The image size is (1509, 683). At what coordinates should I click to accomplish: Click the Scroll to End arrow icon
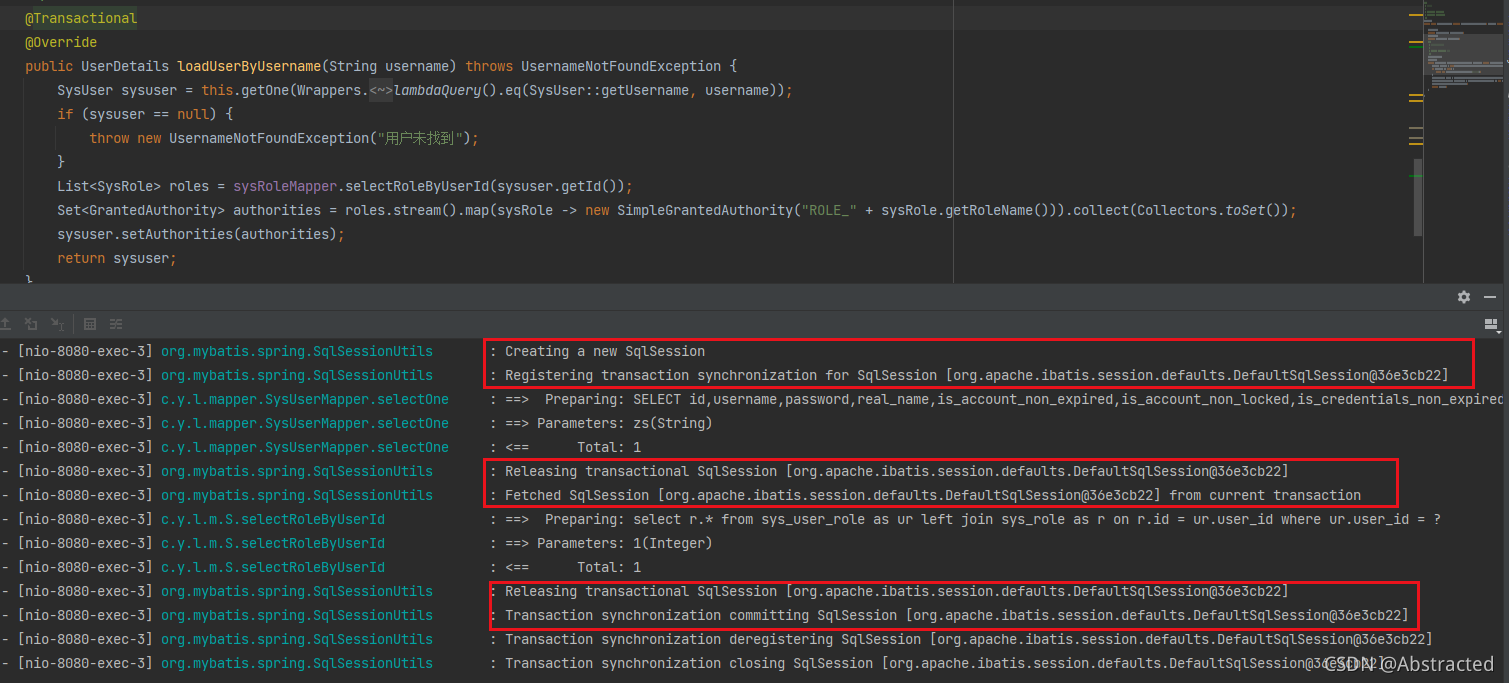pos(57,325)
